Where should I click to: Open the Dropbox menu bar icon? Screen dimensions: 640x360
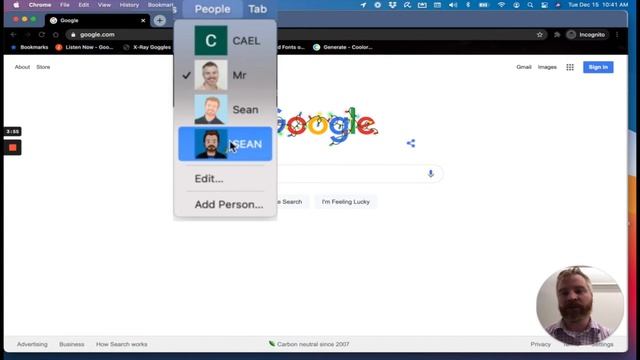pos(392,5)
